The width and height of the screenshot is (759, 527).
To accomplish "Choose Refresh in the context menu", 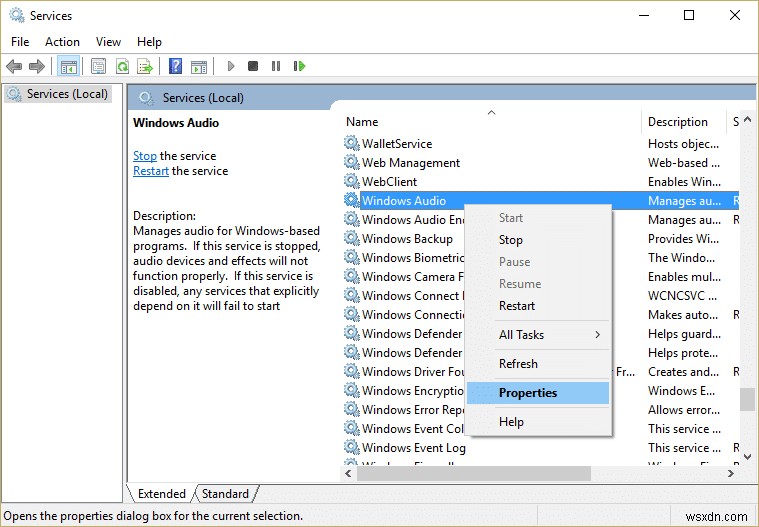I will (x=538, y=363).
